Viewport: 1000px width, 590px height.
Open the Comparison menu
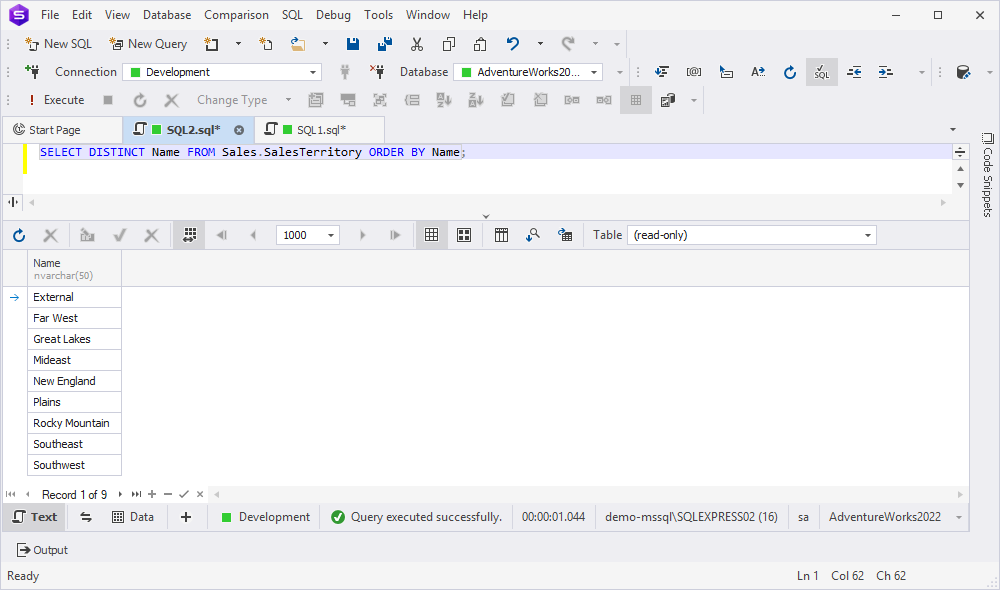tap(237, 15)
